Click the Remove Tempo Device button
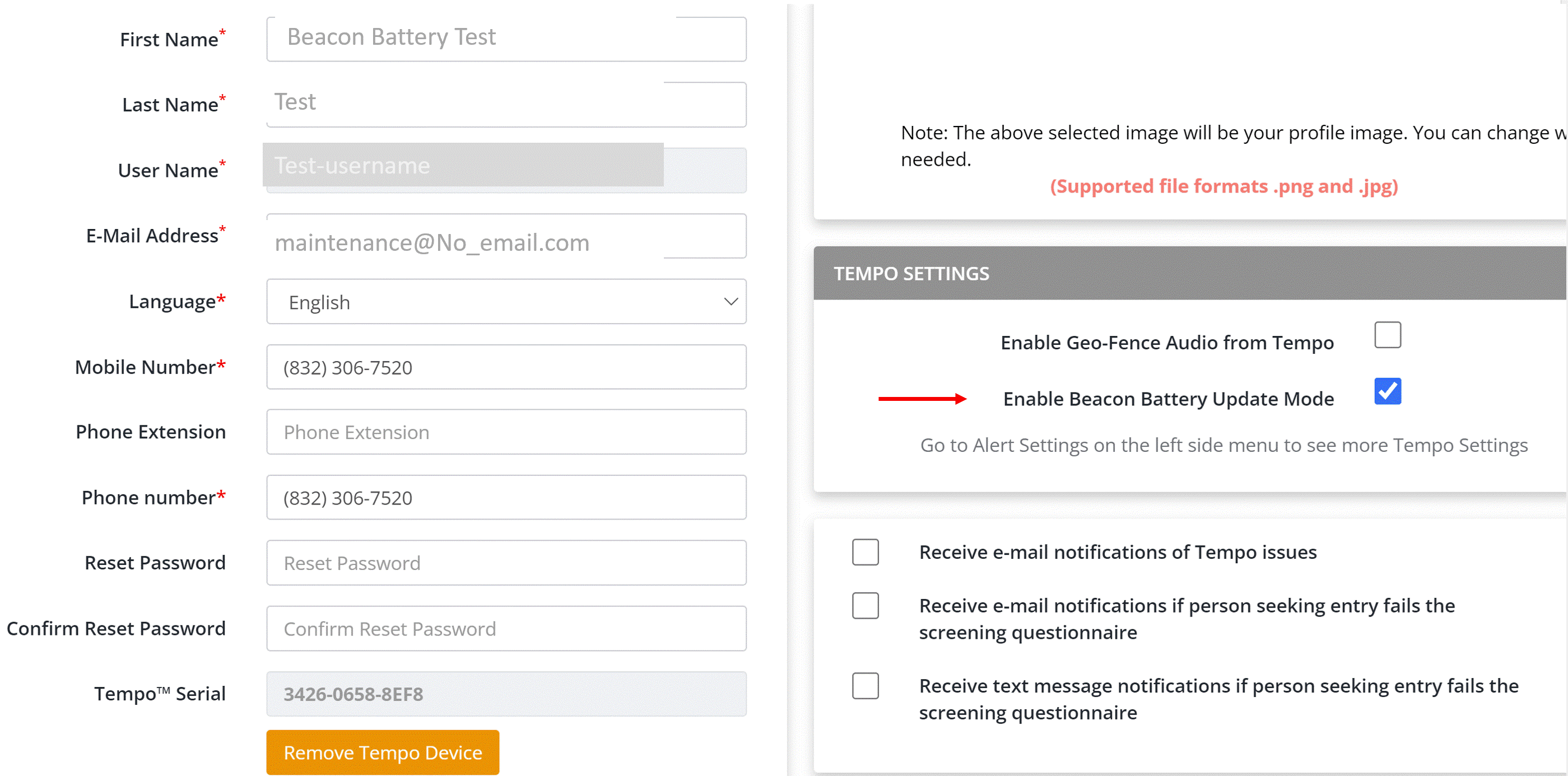The width and height of the screenshot is (1568, 776). click(x=382, y=752)
